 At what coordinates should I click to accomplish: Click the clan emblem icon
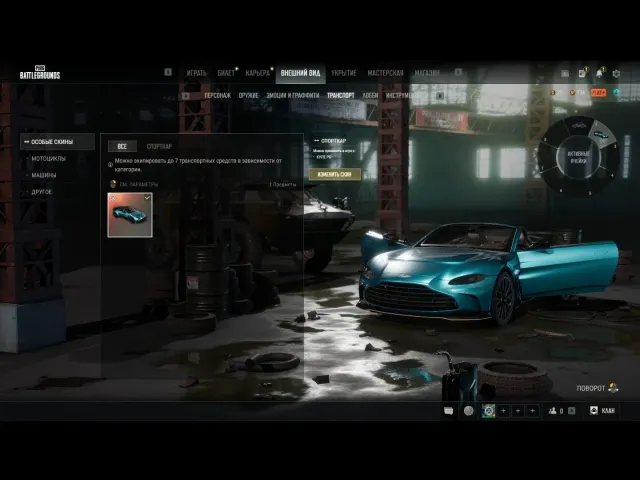[594, 411]
